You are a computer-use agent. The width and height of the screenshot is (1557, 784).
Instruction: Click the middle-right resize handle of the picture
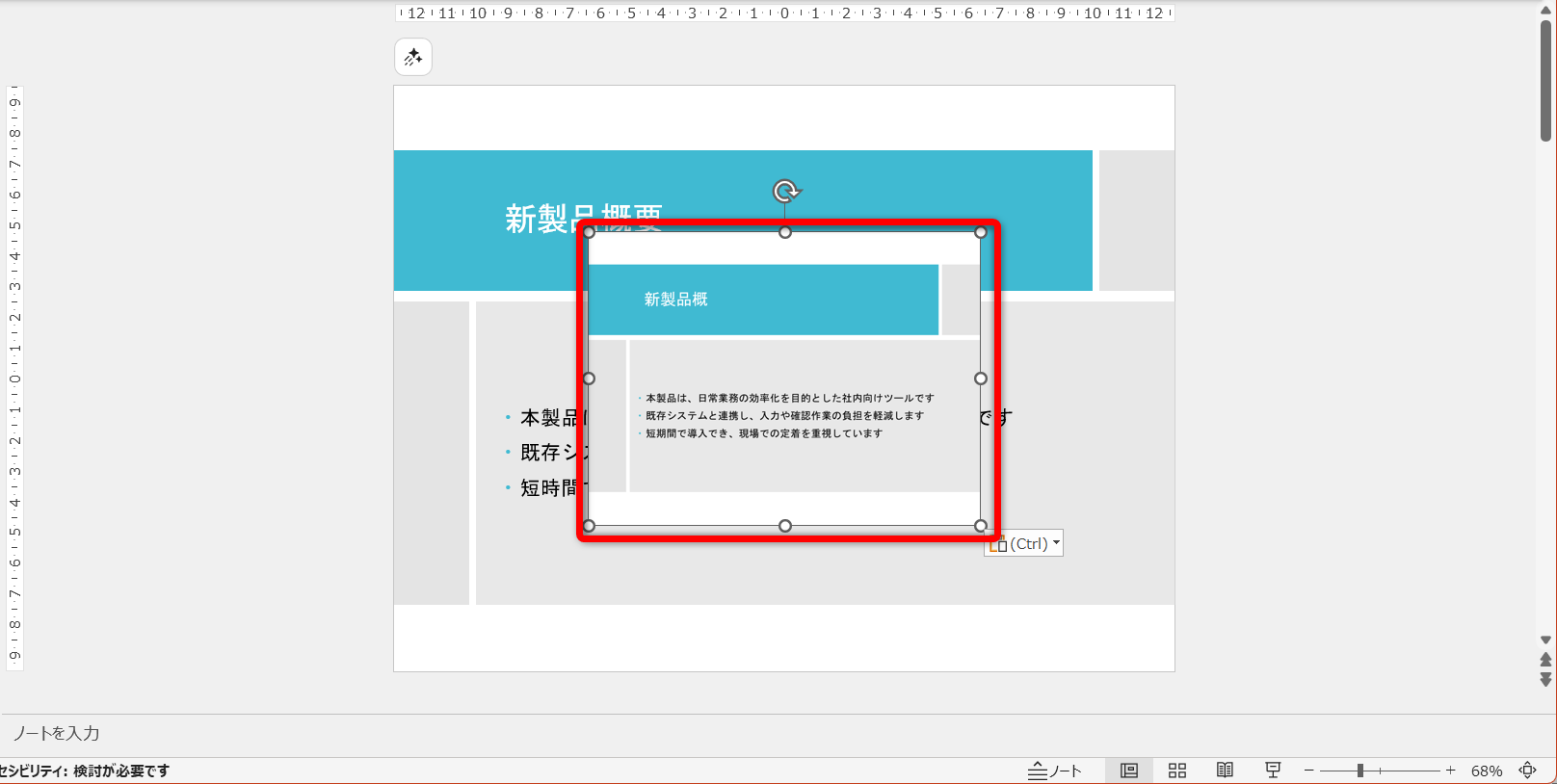pos(981,379)
